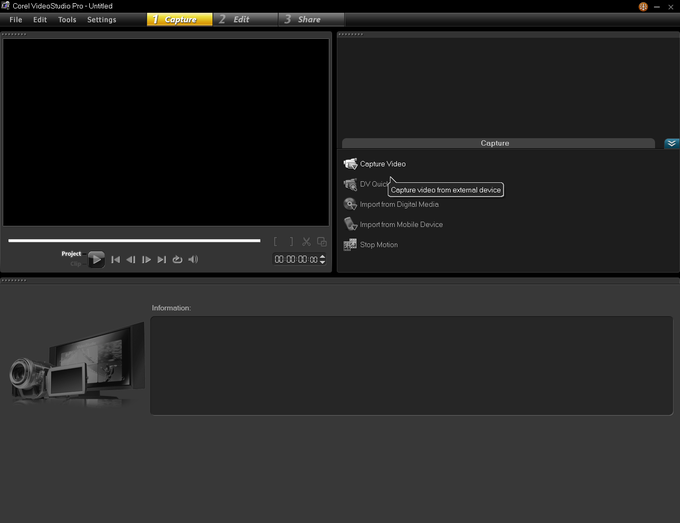
Task: Select Import from Mobile Device label
Action: tap(401, 224)
